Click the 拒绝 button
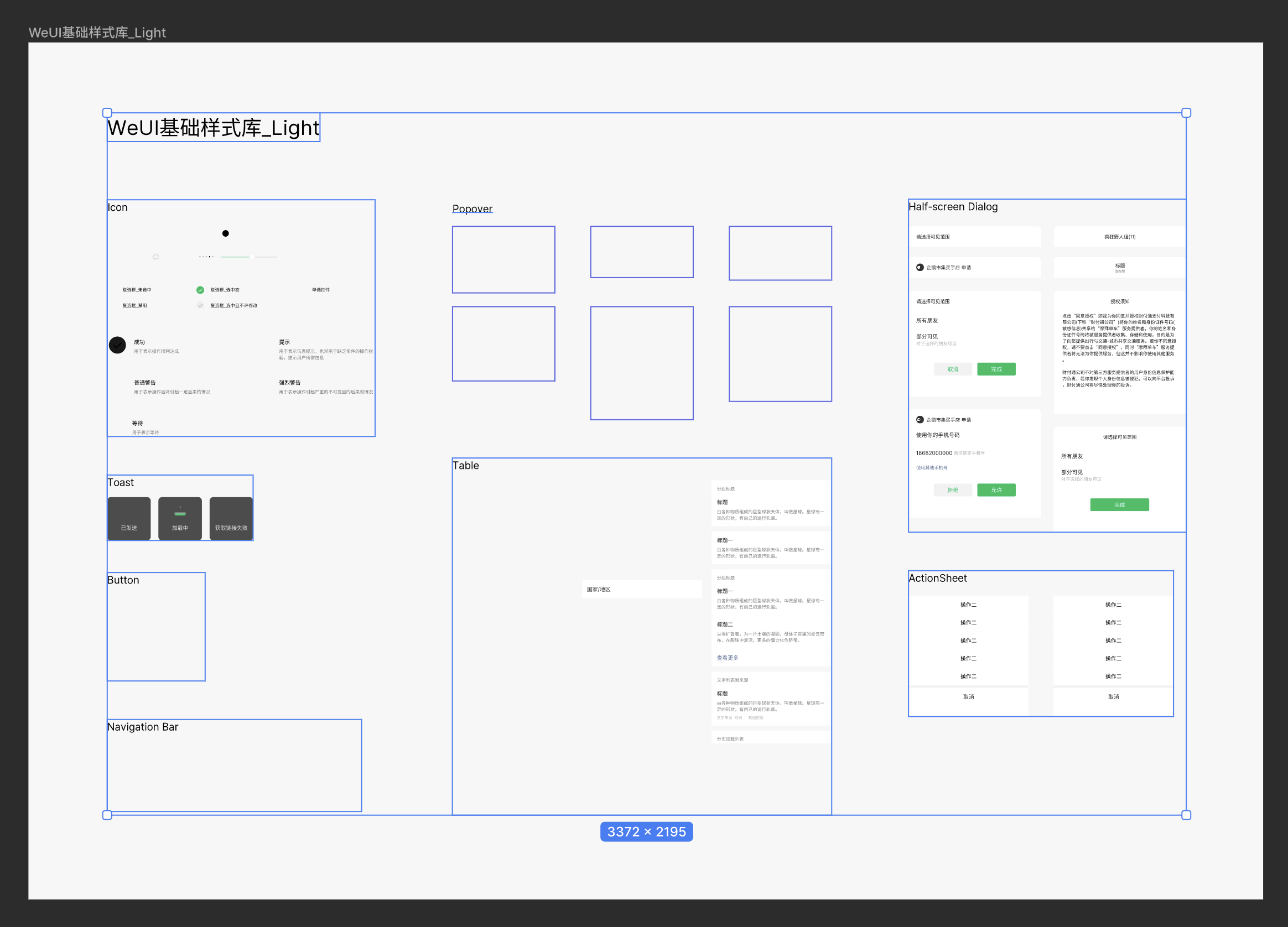Viewport: 1288px width, 927px height. click(x=953, y=490)
